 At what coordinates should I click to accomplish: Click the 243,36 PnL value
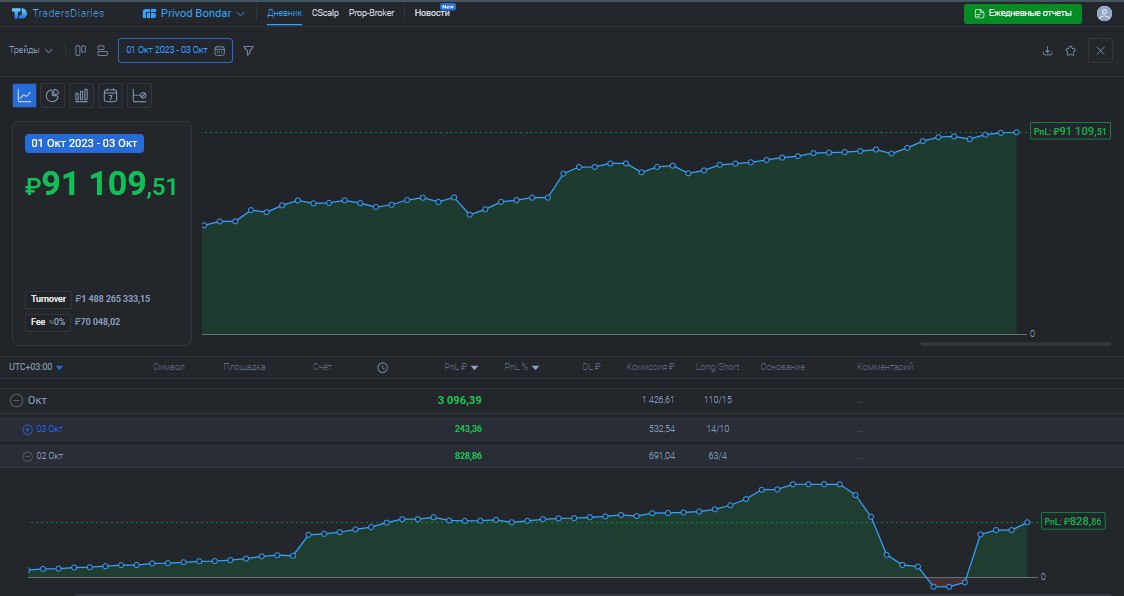(x=468, y=429)
